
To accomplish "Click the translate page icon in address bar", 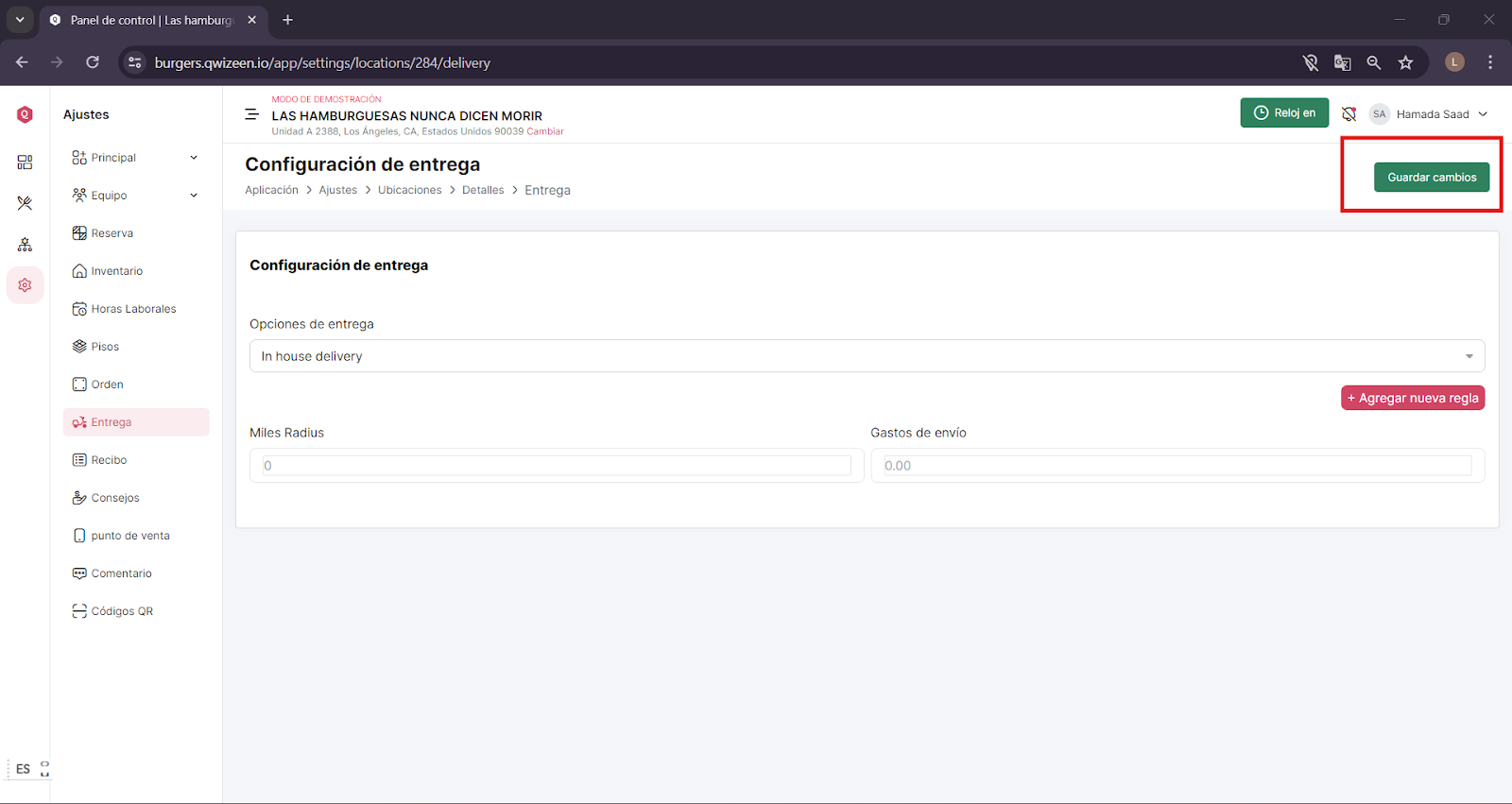I will pos(1342,62).
